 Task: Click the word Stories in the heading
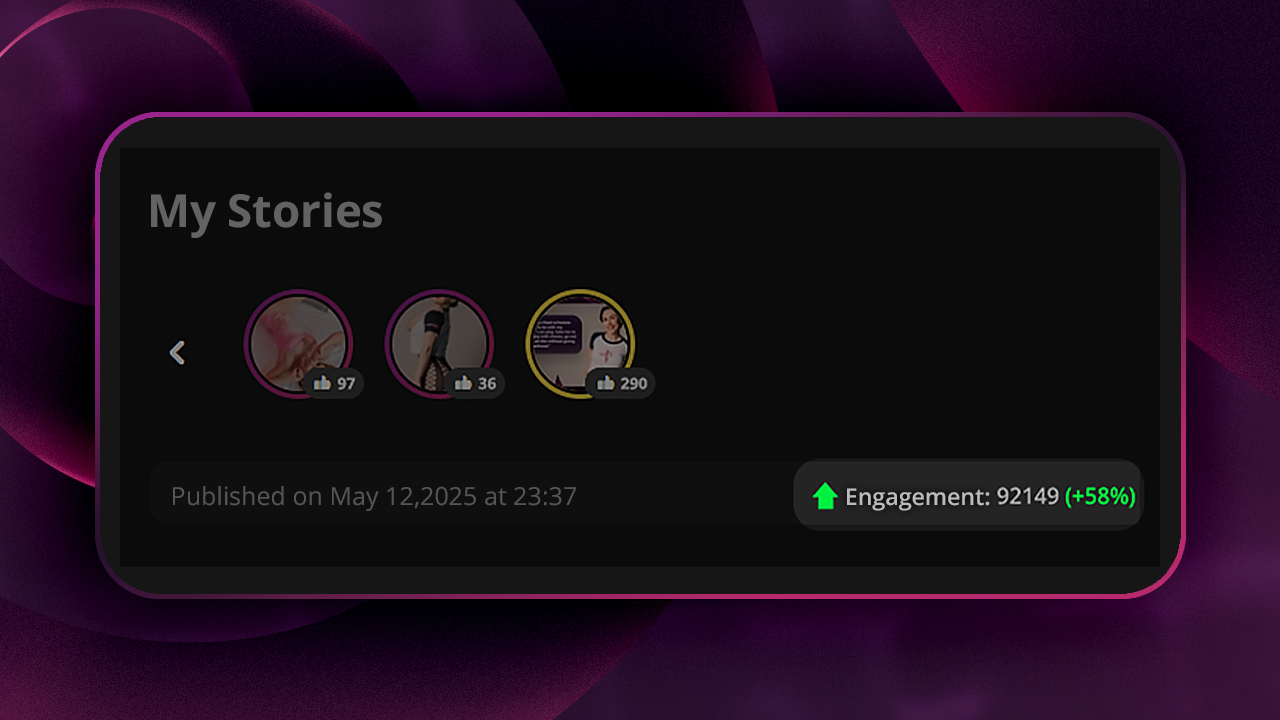click(305, 211)
